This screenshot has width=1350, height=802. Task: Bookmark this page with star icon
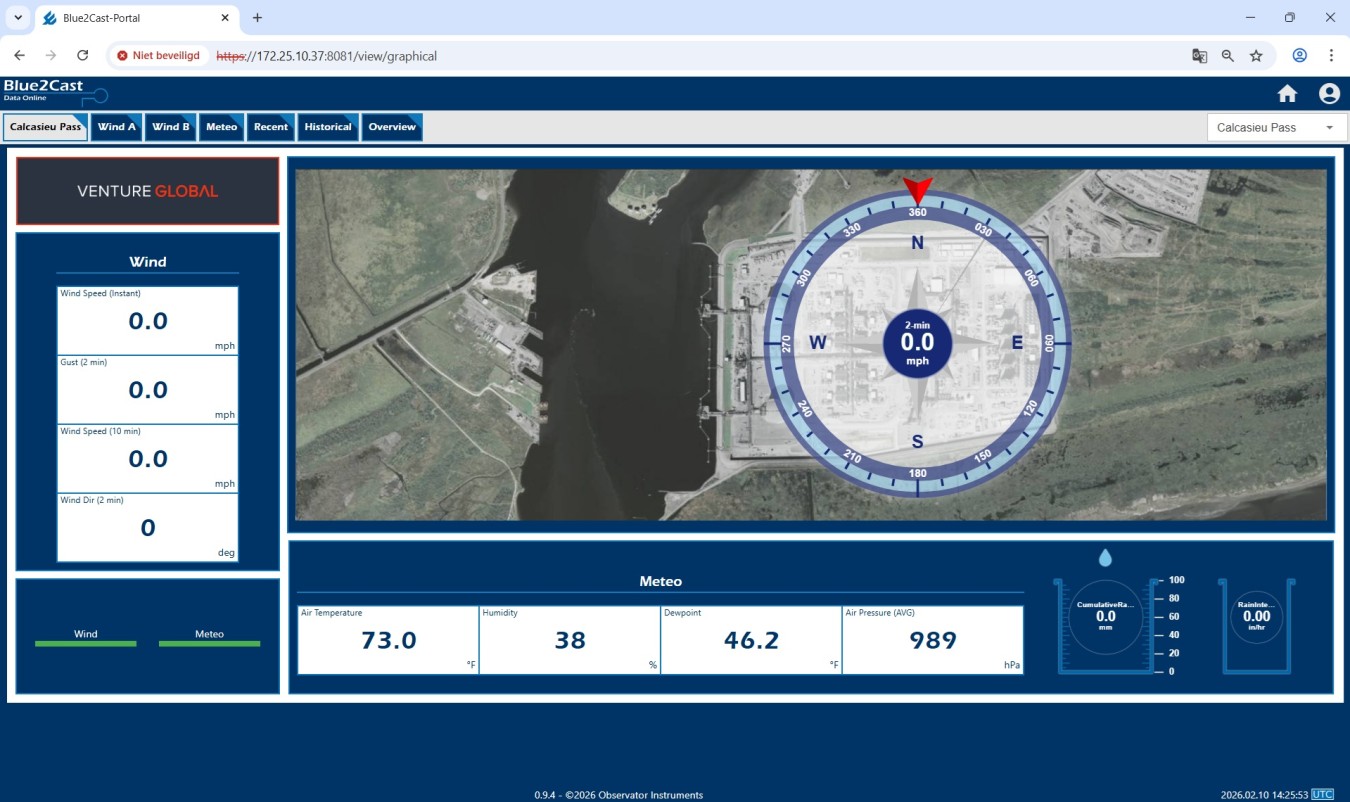pyautogui.click(x=1256, y=56)
